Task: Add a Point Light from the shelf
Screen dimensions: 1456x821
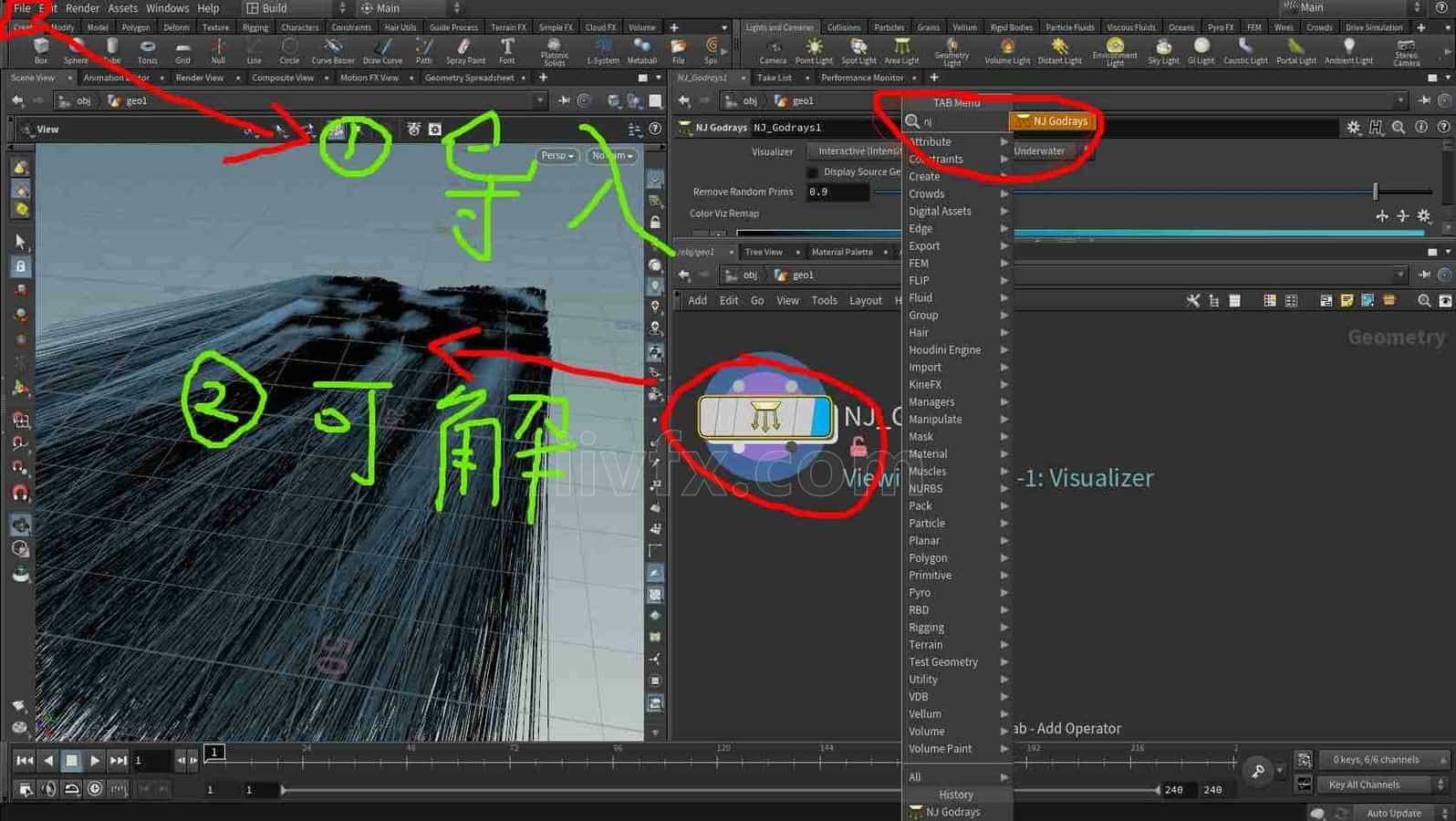Action: tap(814, 51)
